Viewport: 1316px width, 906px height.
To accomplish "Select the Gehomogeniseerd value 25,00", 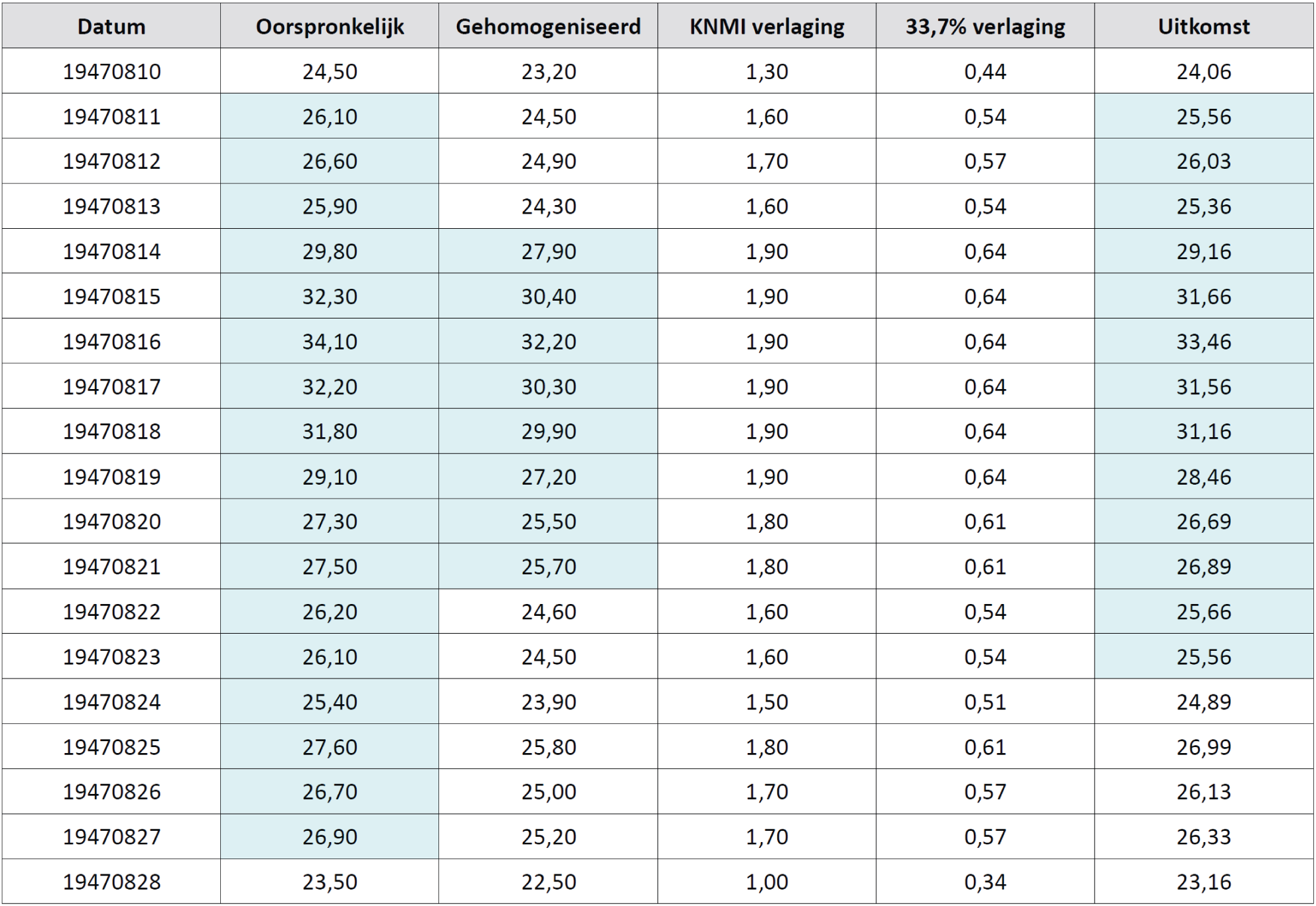I will coord(548,791).
